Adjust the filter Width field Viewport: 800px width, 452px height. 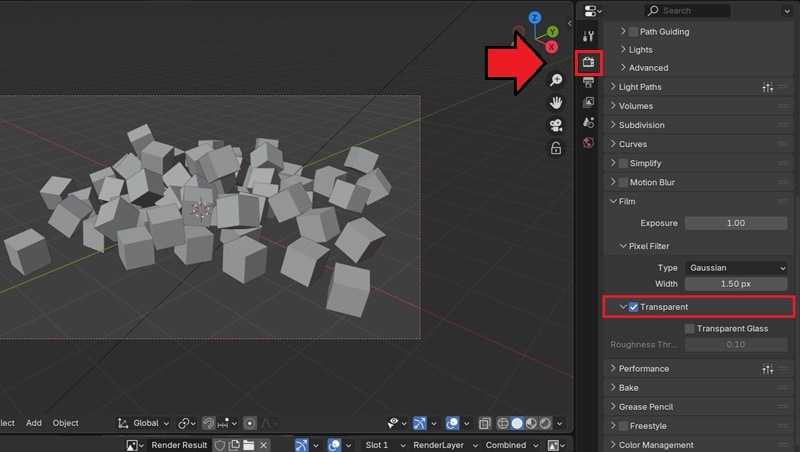tap(736, 284)
